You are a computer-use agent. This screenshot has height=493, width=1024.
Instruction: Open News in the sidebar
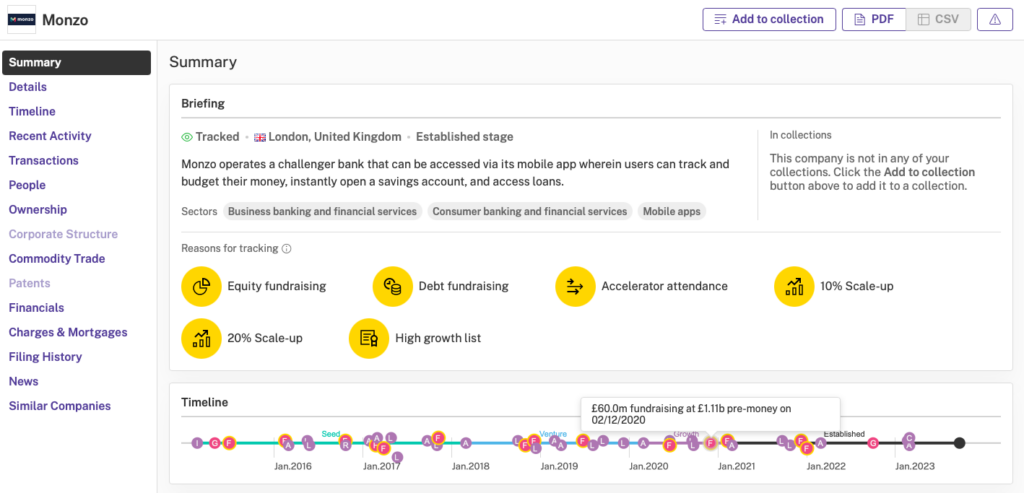click(24, 381)
